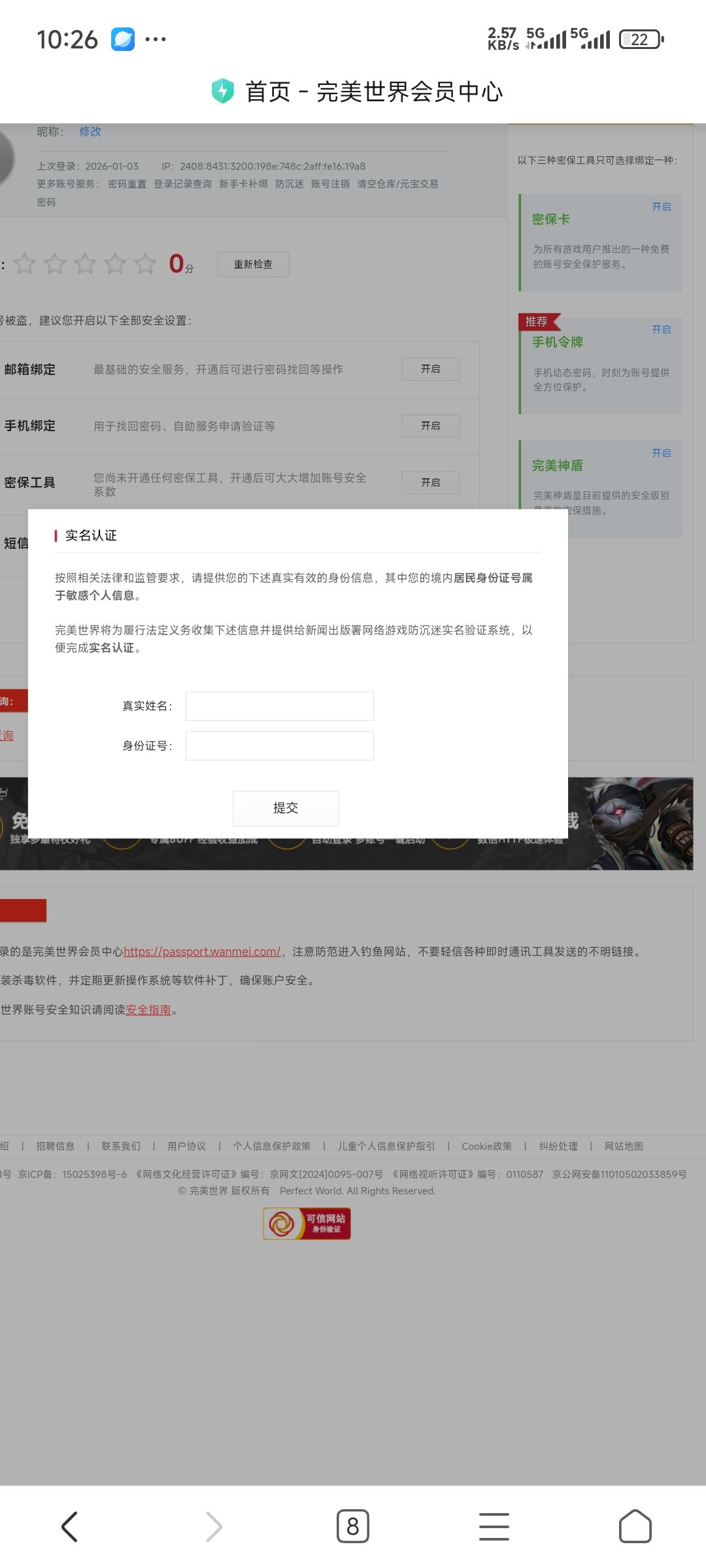The width and height of the screenshot is (706, 1568).
Task: Enable 邮箱绑定 with its 开启 button
Action: pyautogui.click(x=430, y=369)
